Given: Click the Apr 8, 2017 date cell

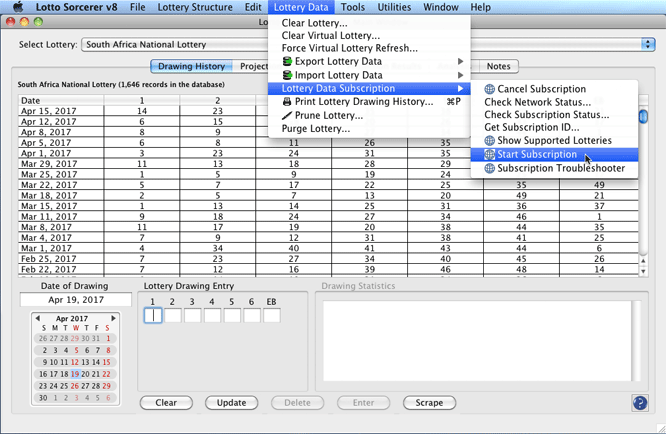Looking at the screenshot, I should pos(61,132).
